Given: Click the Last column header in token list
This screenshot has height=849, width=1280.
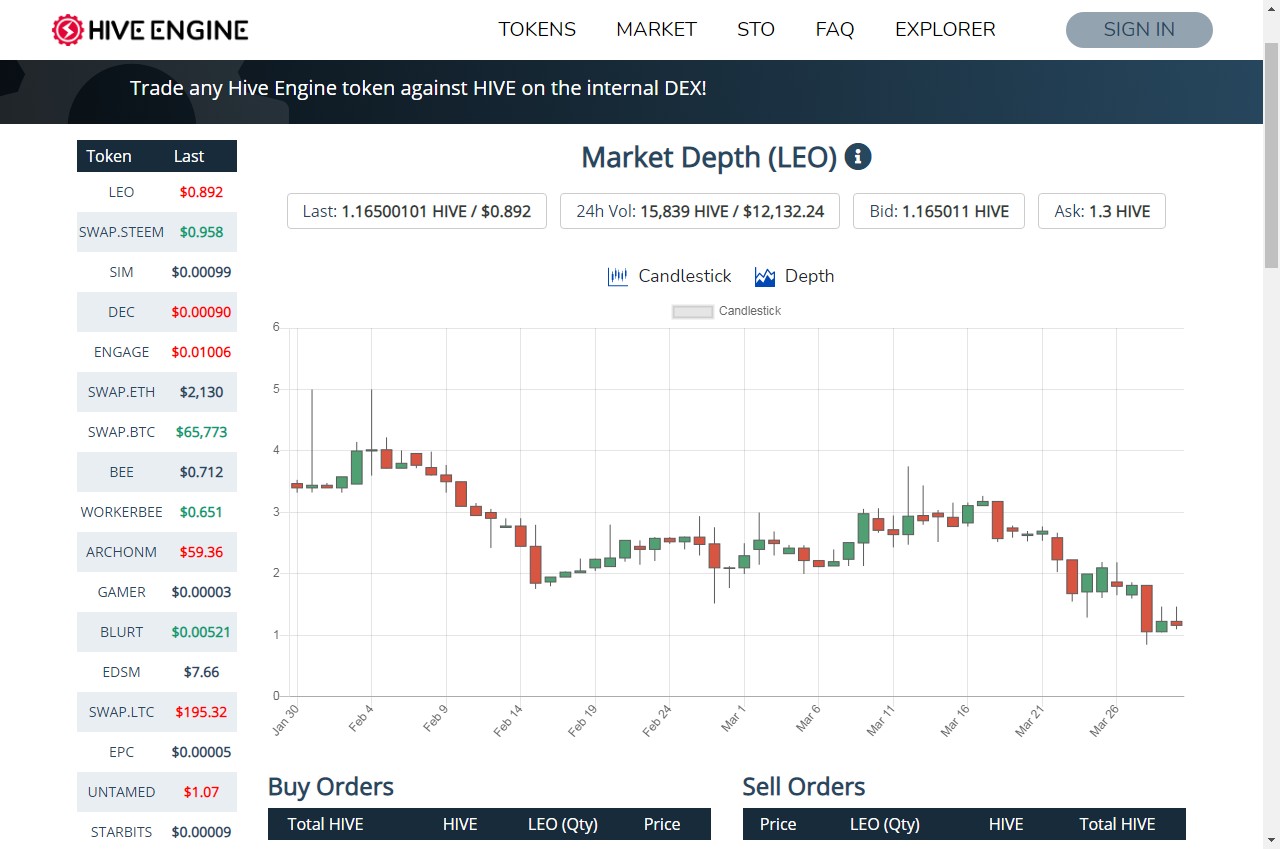Looking at the screenshot, I should point(189,156).
